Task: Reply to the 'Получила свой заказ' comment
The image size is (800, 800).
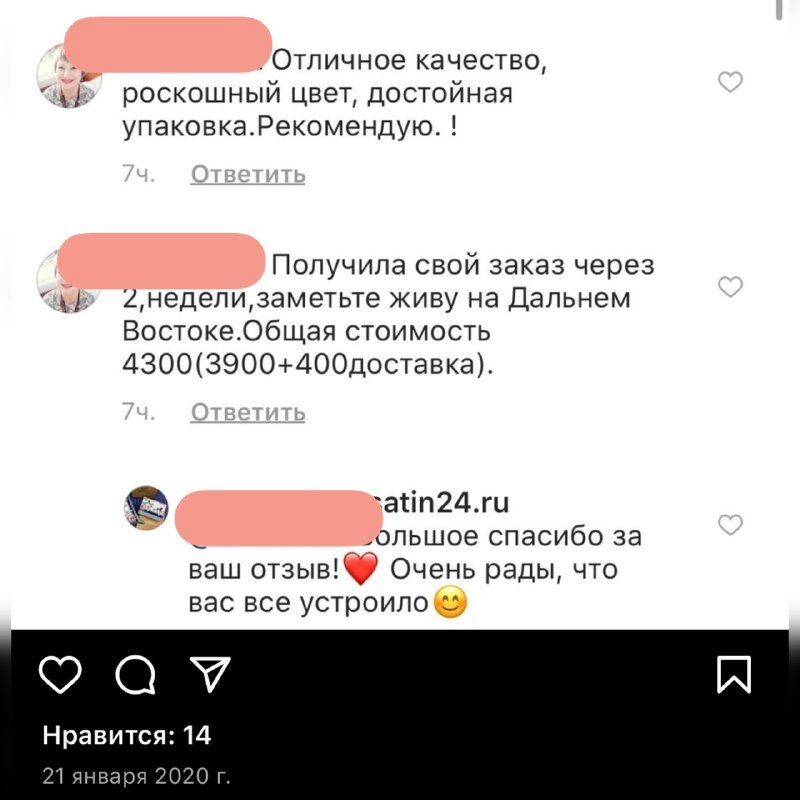Action: point(248,412)
